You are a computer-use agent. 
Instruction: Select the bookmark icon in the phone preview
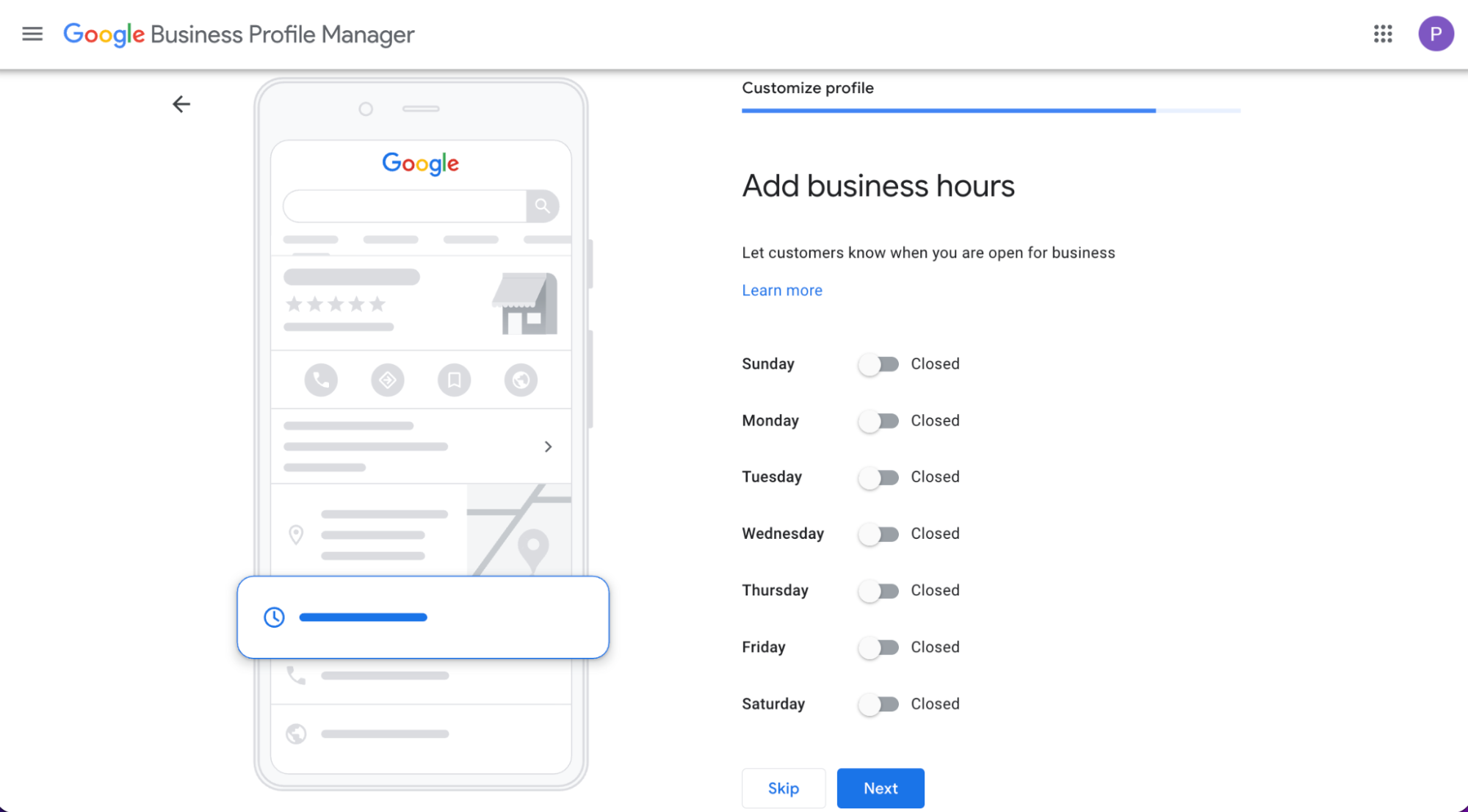tap(454, 380)
